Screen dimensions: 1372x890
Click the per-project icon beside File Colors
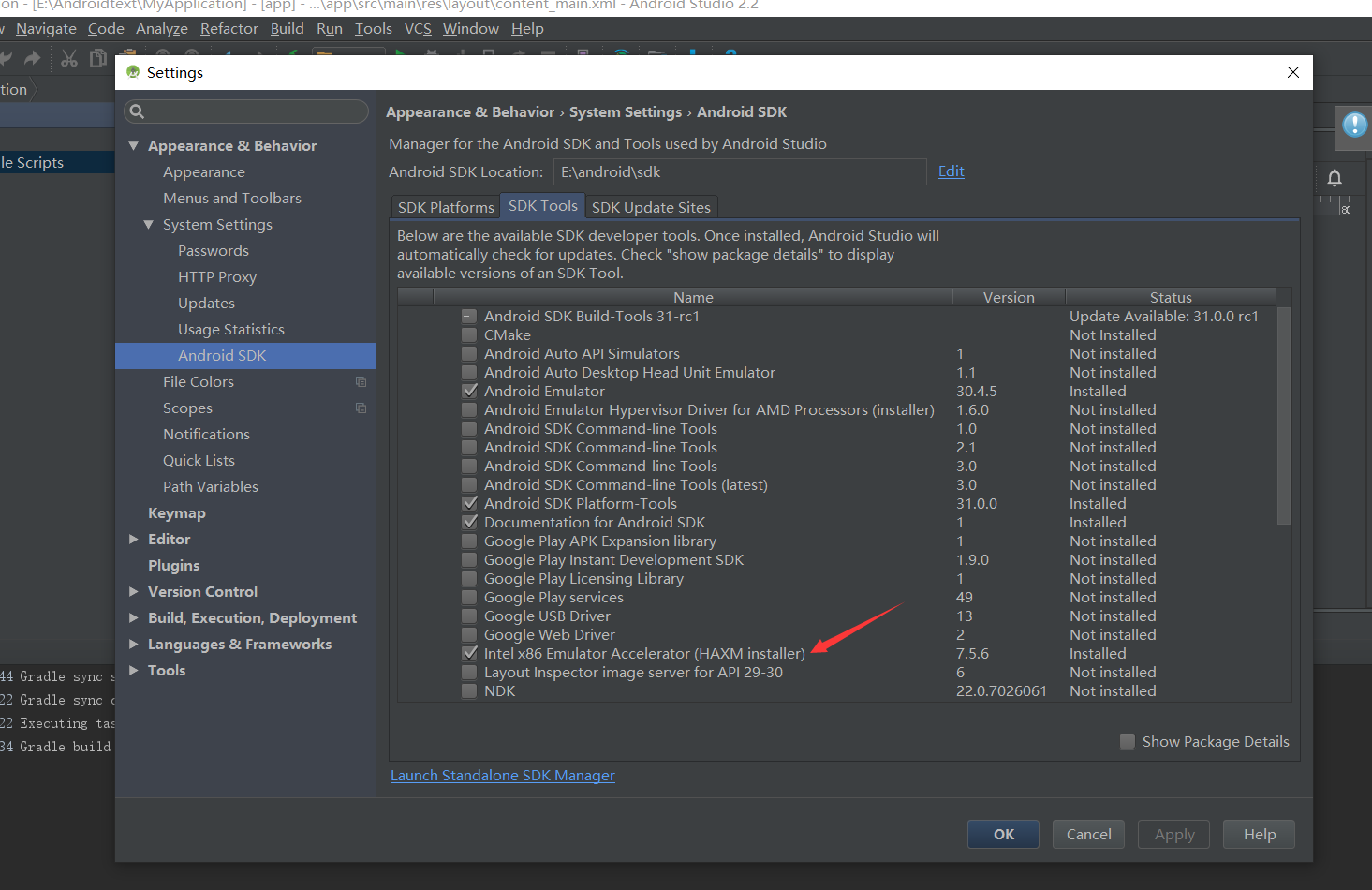(361, 382)
